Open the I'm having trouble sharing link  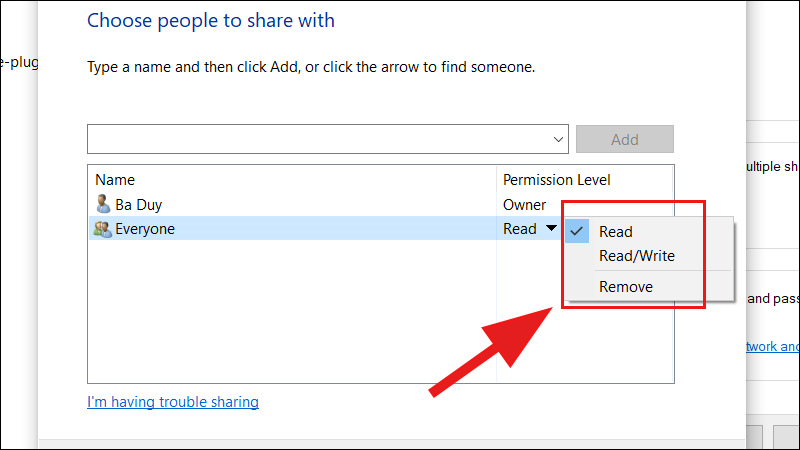tap(173, 402)
